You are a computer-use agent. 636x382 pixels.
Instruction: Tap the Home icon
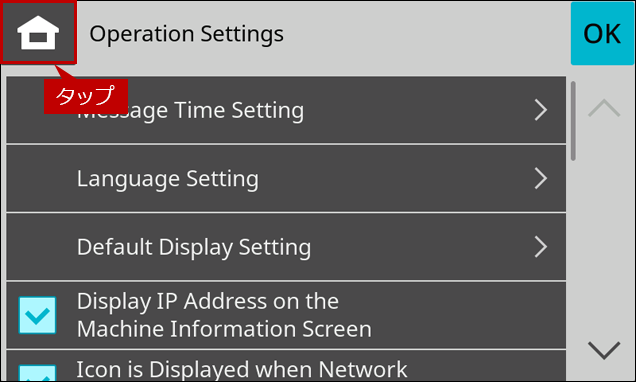coord(38,32)
